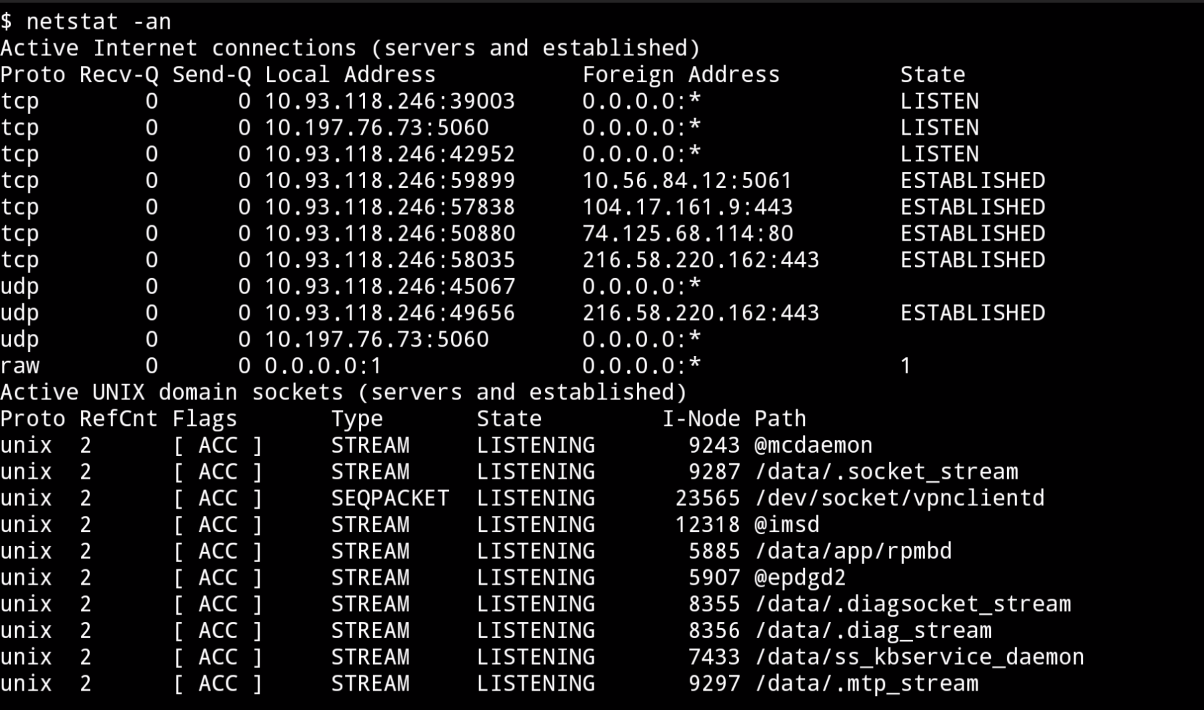Screen dimensions: 1204x710
Task: Select foreign address 10.56.84.12:5061
Action: tap(687, 181)
